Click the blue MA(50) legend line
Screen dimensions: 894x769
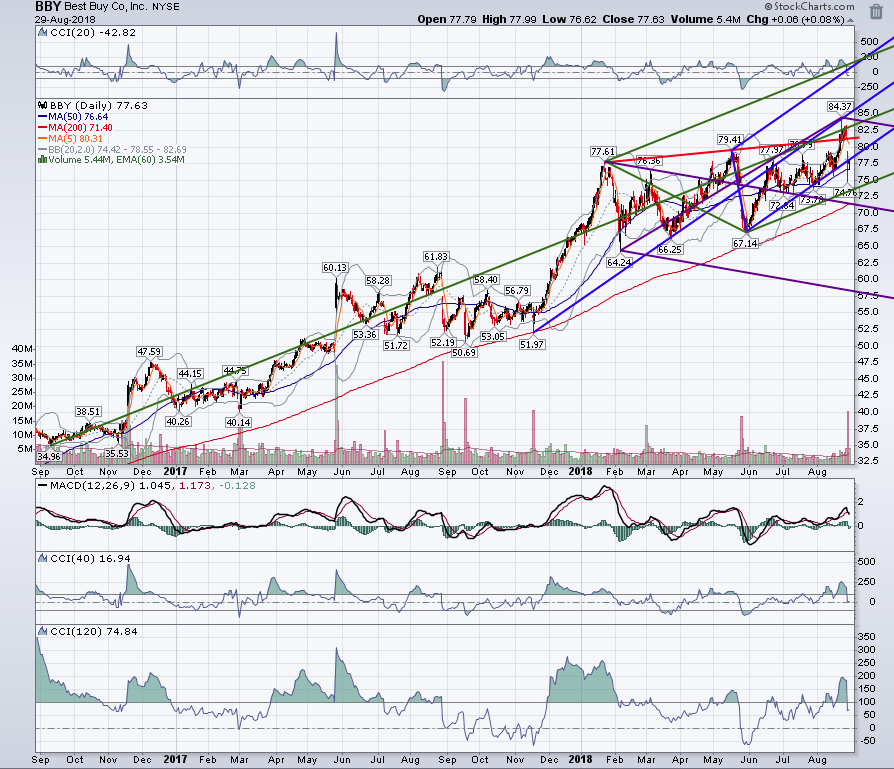point(43,117)
